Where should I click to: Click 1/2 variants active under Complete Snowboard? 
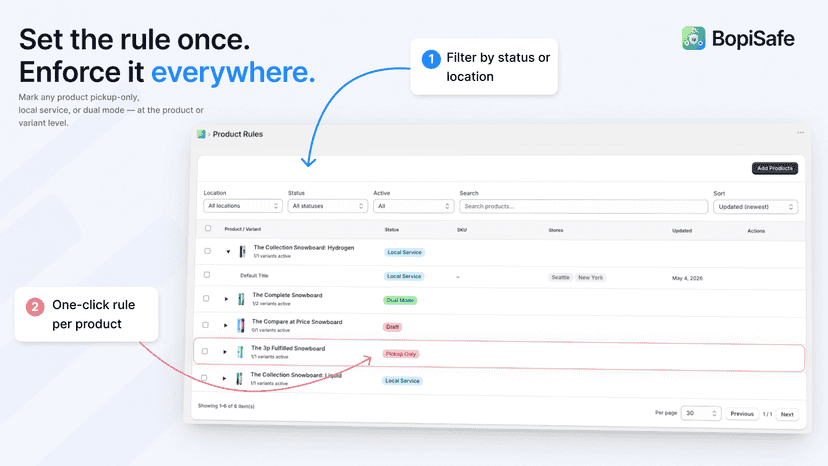click(x=271, y=304)
